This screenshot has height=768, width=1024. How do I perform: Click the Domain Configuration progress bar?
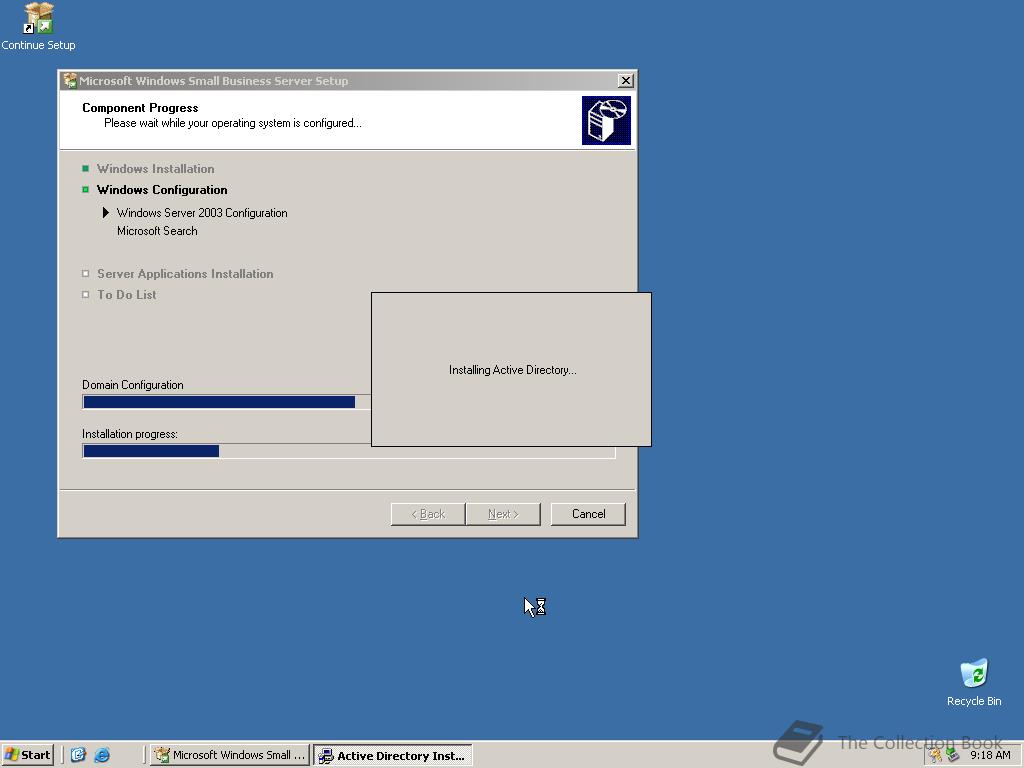click(227, 402)
